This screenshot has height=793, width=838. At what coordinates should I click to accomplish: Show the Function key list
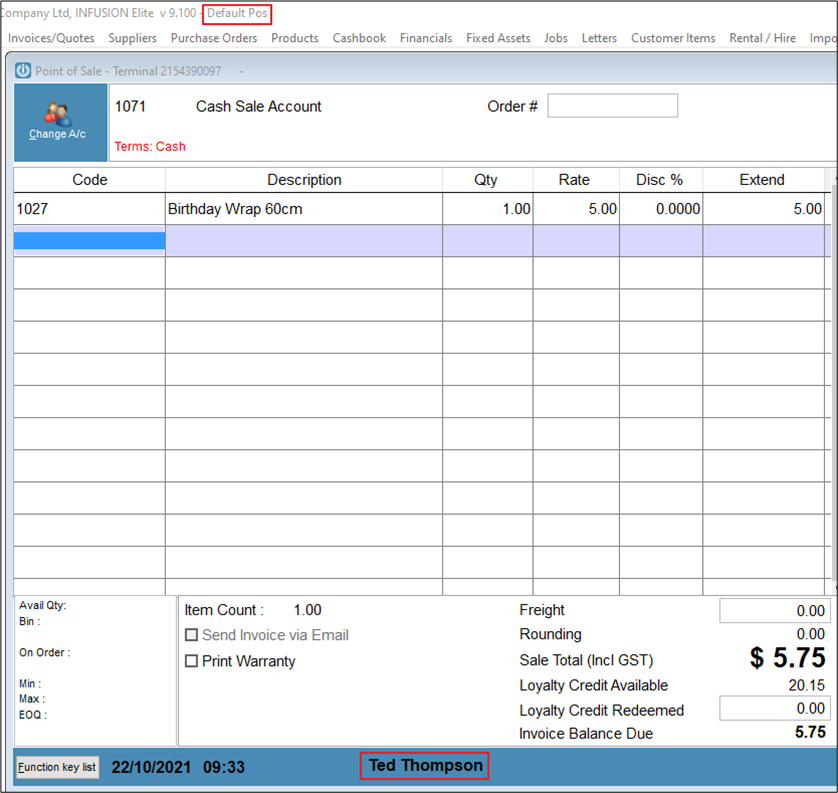[57, 767]
